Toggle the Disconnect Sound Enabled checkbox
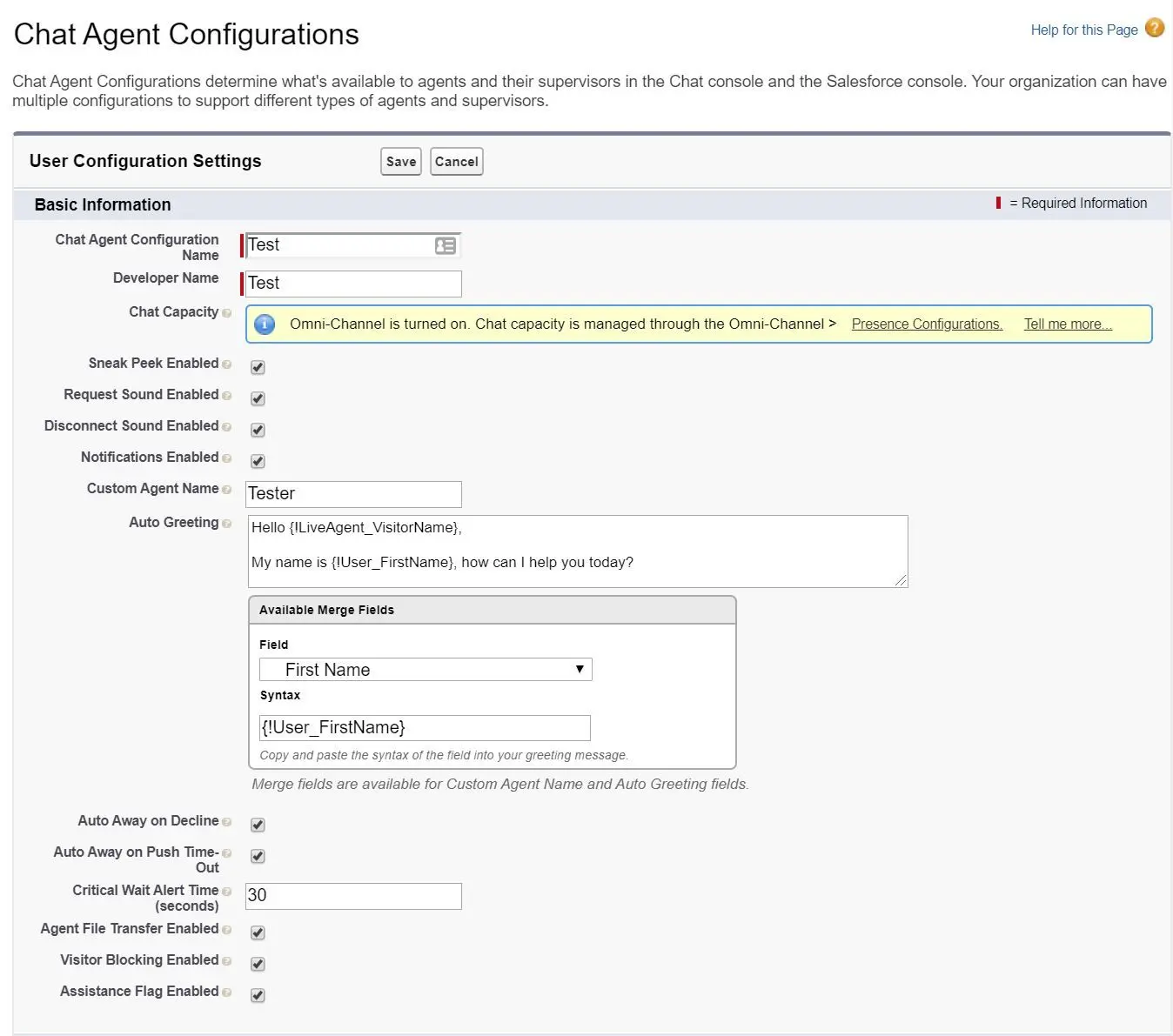The image size is (1173, 1036). pyautogui.click(x=258, y=430)
